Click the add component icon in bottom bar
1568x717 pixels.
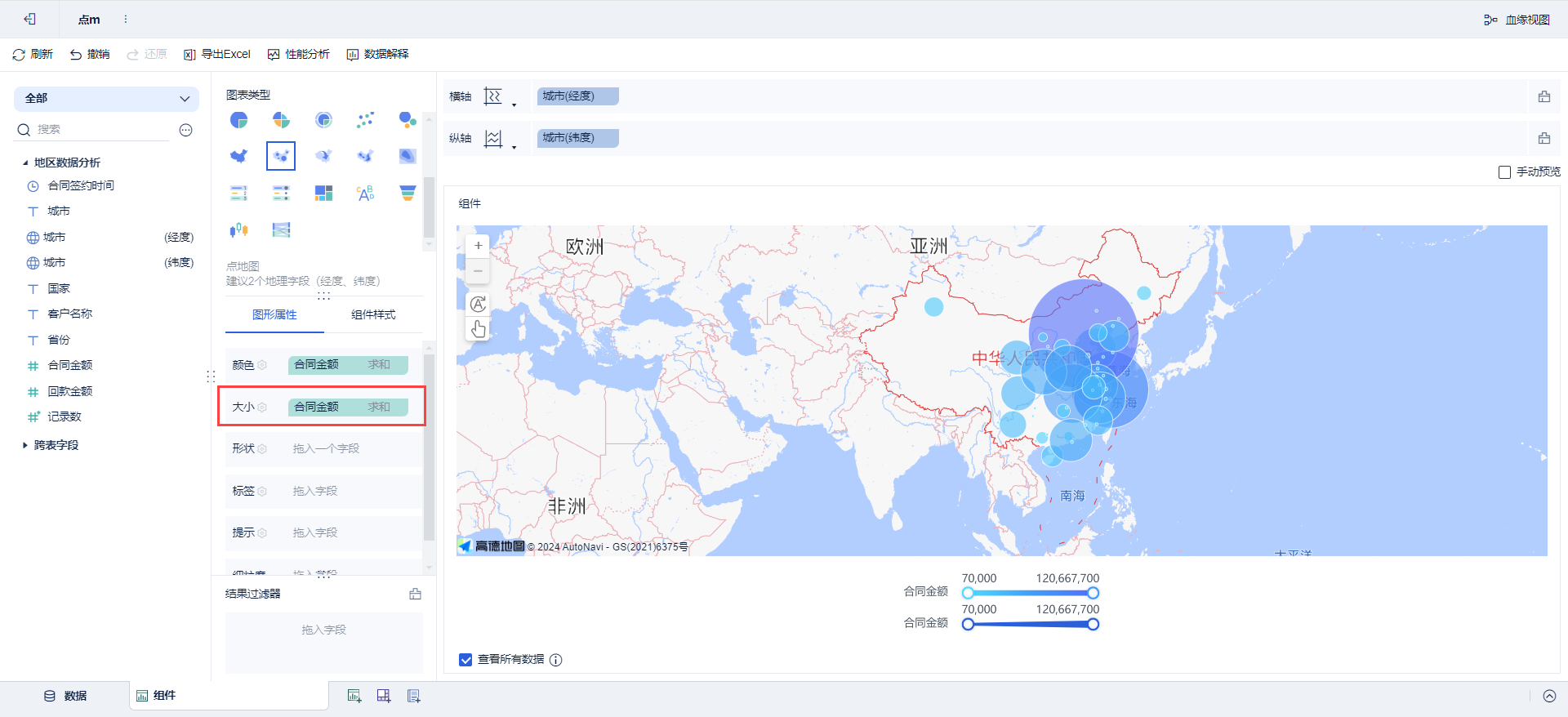(354, 696)
